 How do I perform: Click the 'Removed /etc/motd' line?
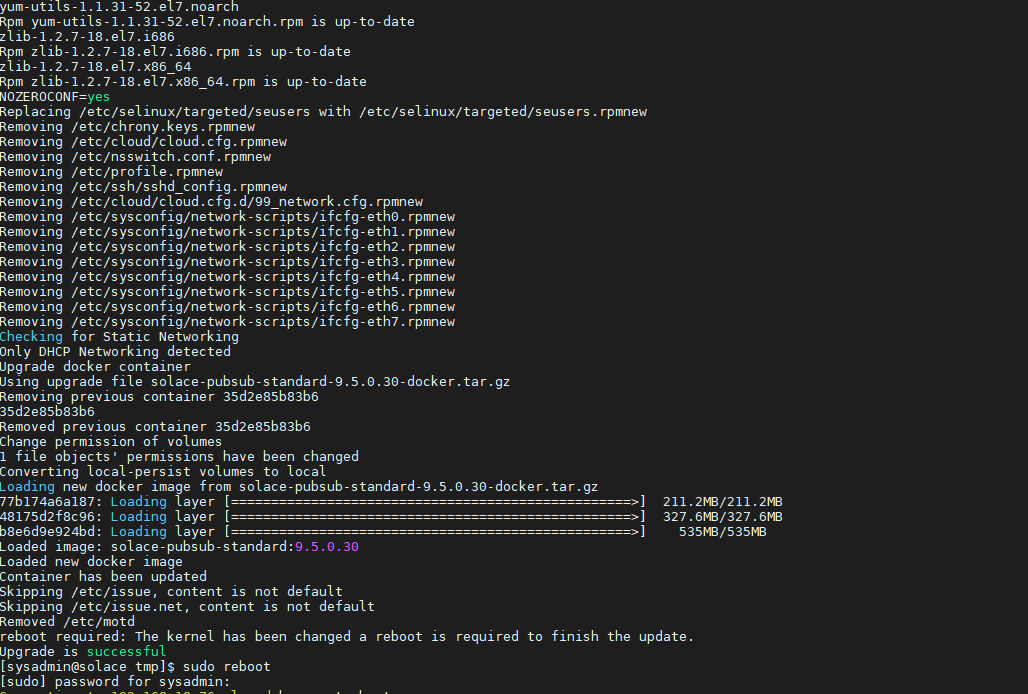(67, 621)
